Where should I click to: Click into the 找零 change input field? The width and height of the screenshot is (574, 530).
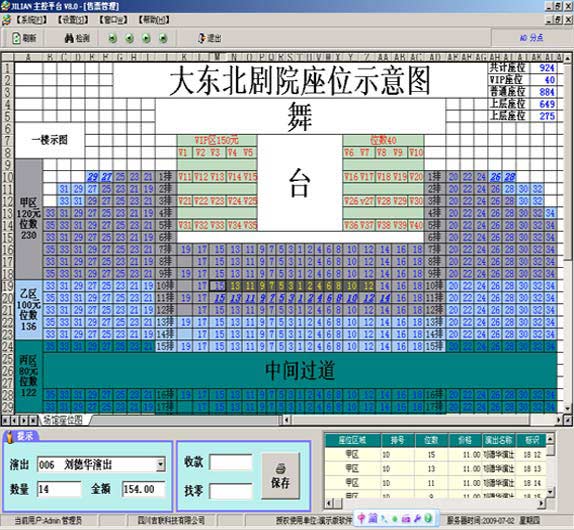[231, 491]
